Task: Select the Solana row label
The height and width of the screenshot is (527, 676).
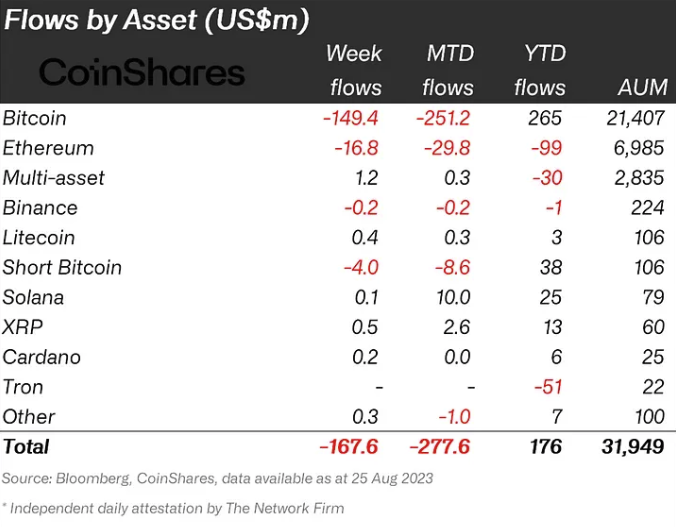Action: click(x=33, y=297)
